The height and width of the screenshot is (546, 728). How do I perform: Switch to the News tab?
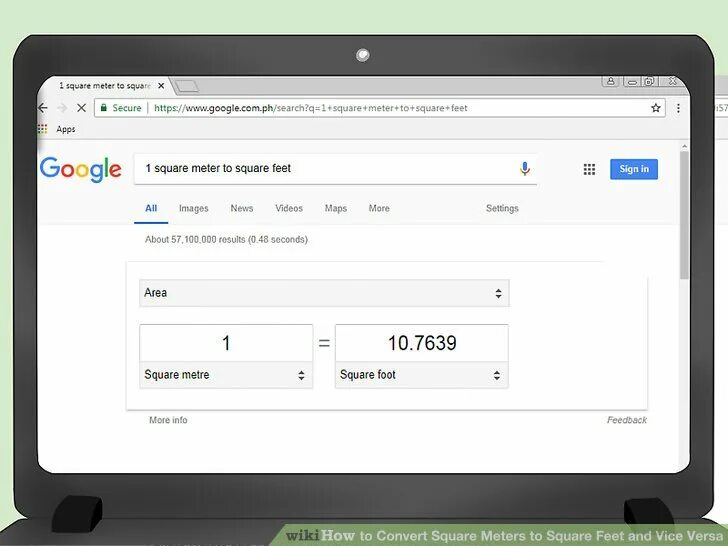[242, 208]
